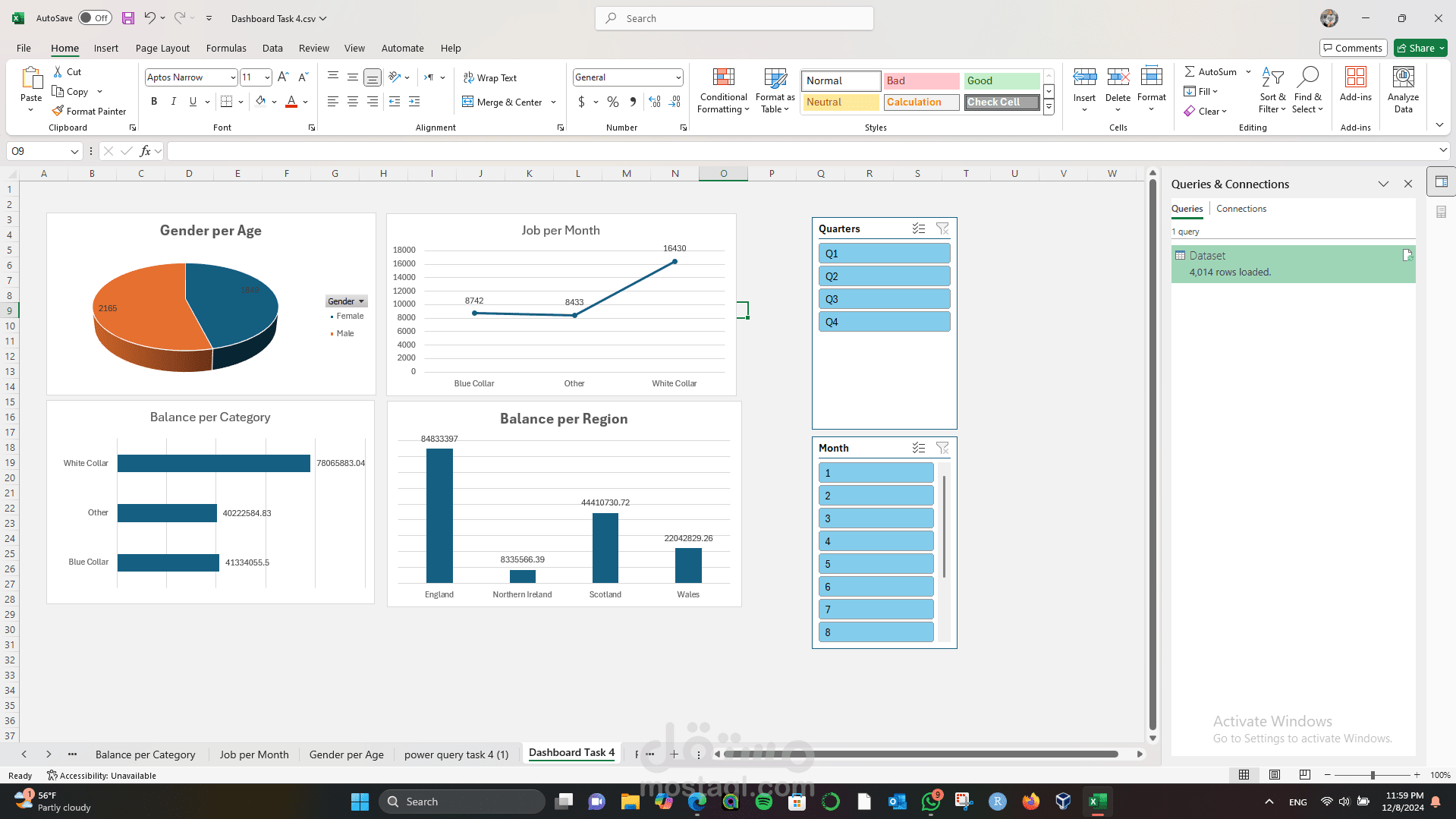Open Merge & Center dropdown arrow
1456x819 pixels.
pos(553,102)
